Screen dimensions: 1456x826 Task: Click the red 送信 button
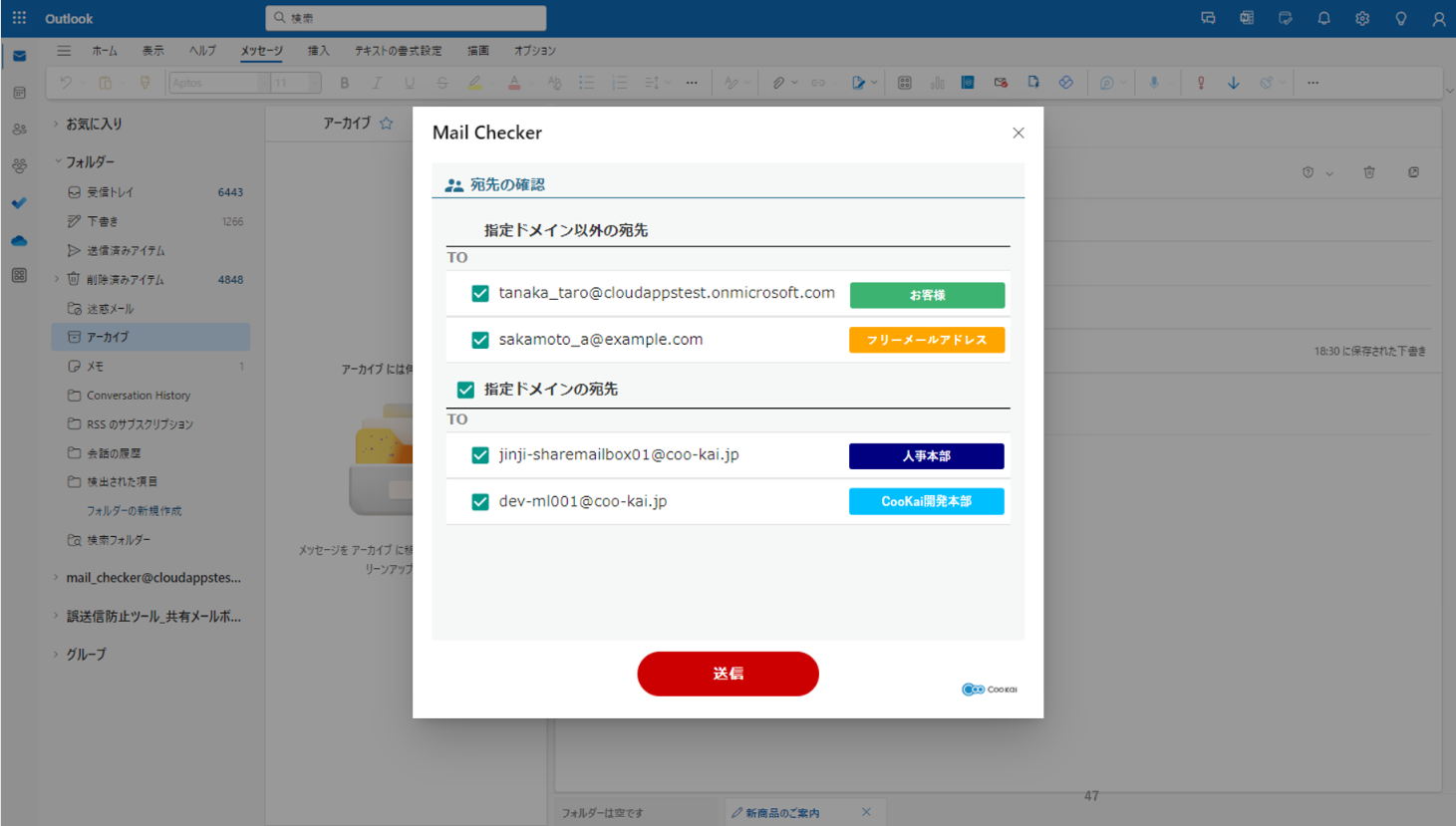(728, 674)
